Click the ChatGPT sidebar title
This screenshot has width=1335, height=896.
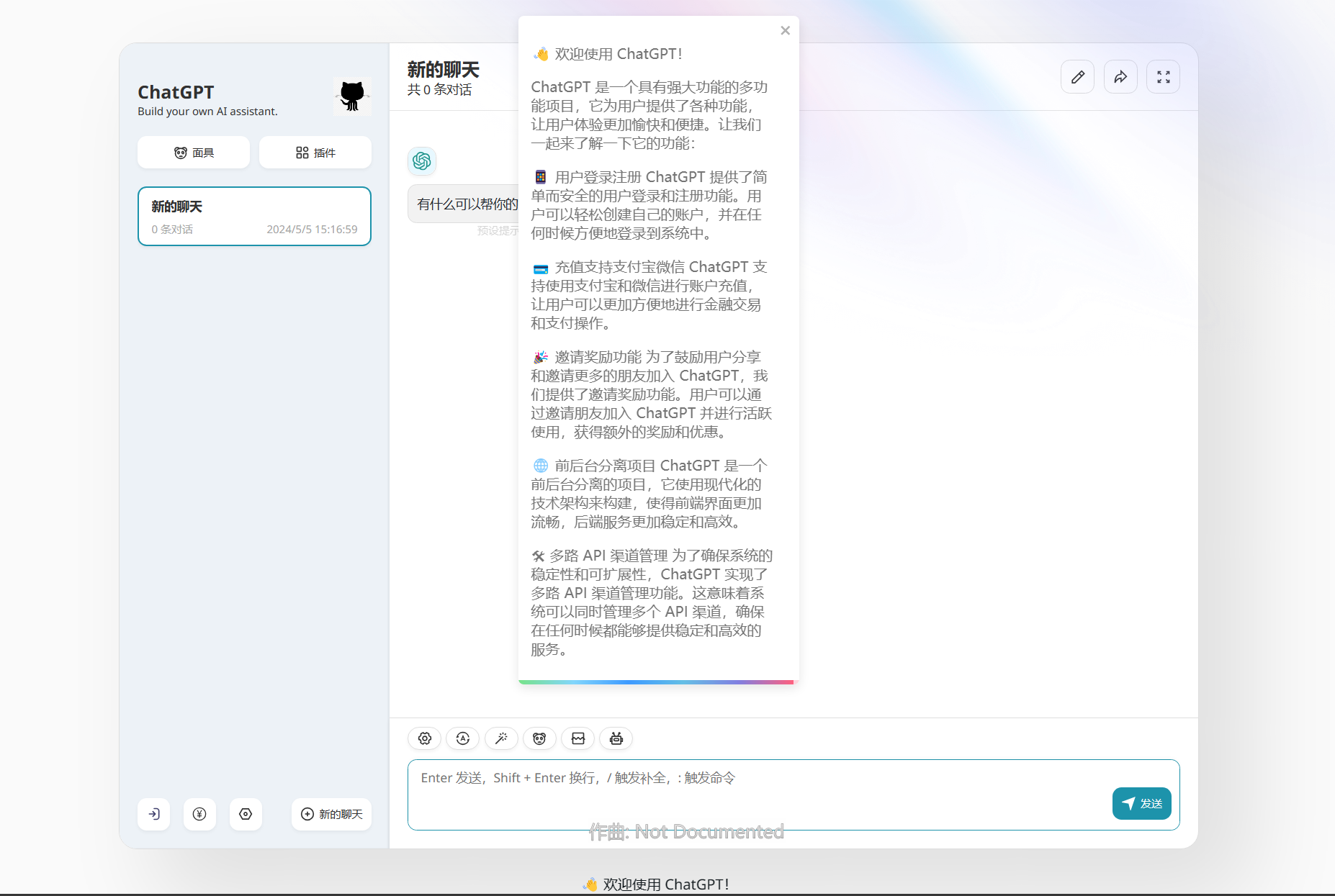click(x=176, y=92)
